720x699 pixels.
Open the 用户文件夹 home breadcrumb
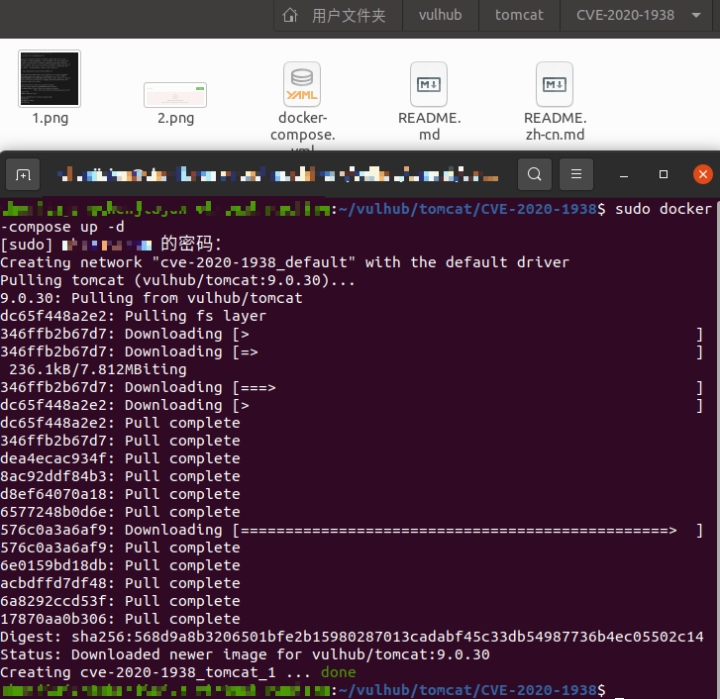point(338,16)
